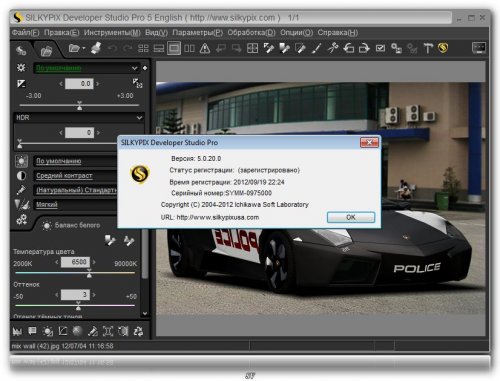Click the add taste dot button beside preset dropdown
This screenshot has height=381, width=500.
click(145, 68)
